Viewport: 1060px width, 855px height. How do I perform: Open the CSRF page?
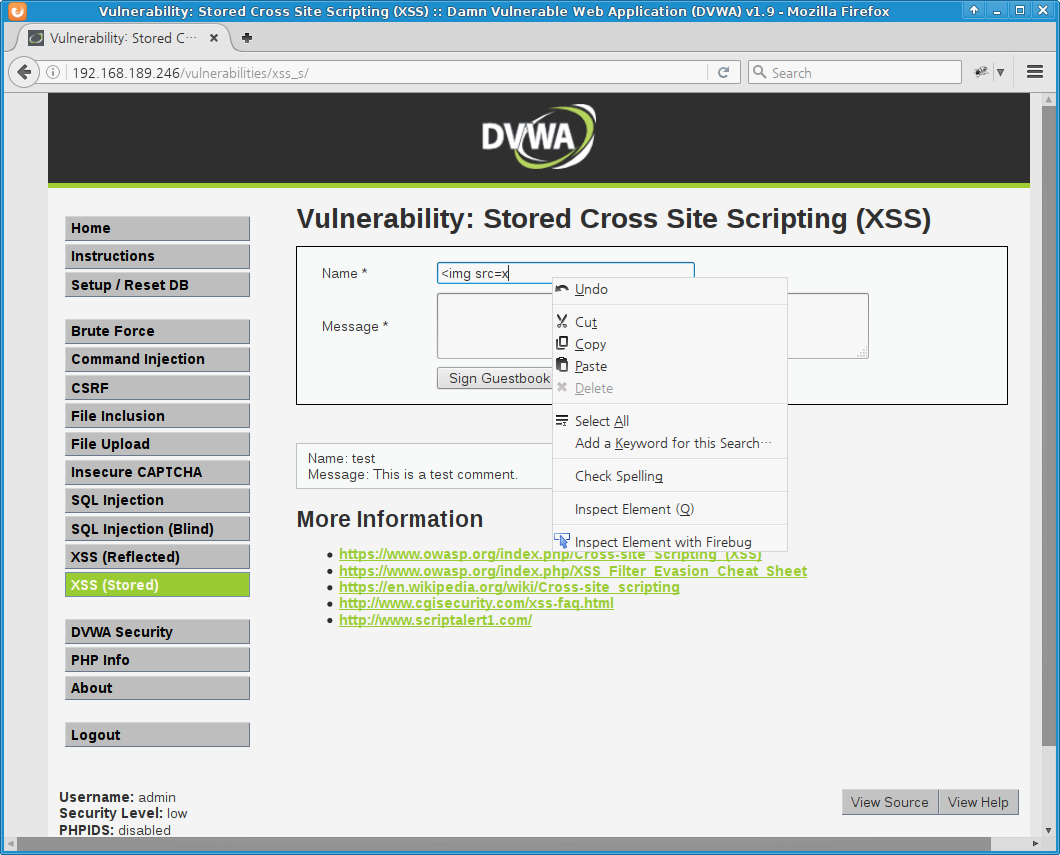[157, 387]
